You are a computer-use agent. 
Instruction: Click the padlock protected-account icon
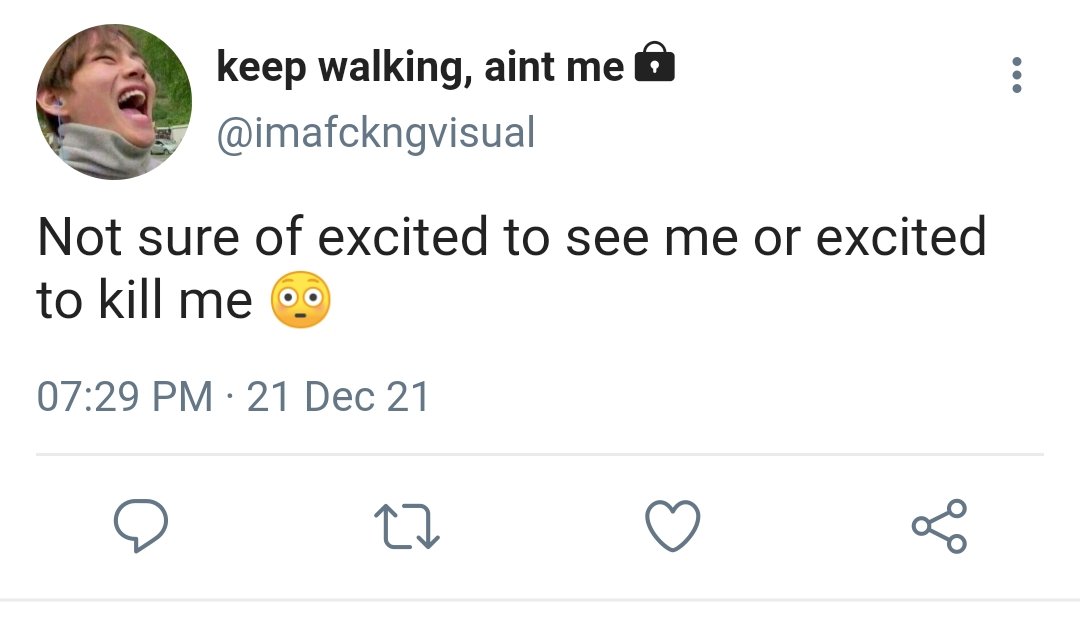point(654,62)
